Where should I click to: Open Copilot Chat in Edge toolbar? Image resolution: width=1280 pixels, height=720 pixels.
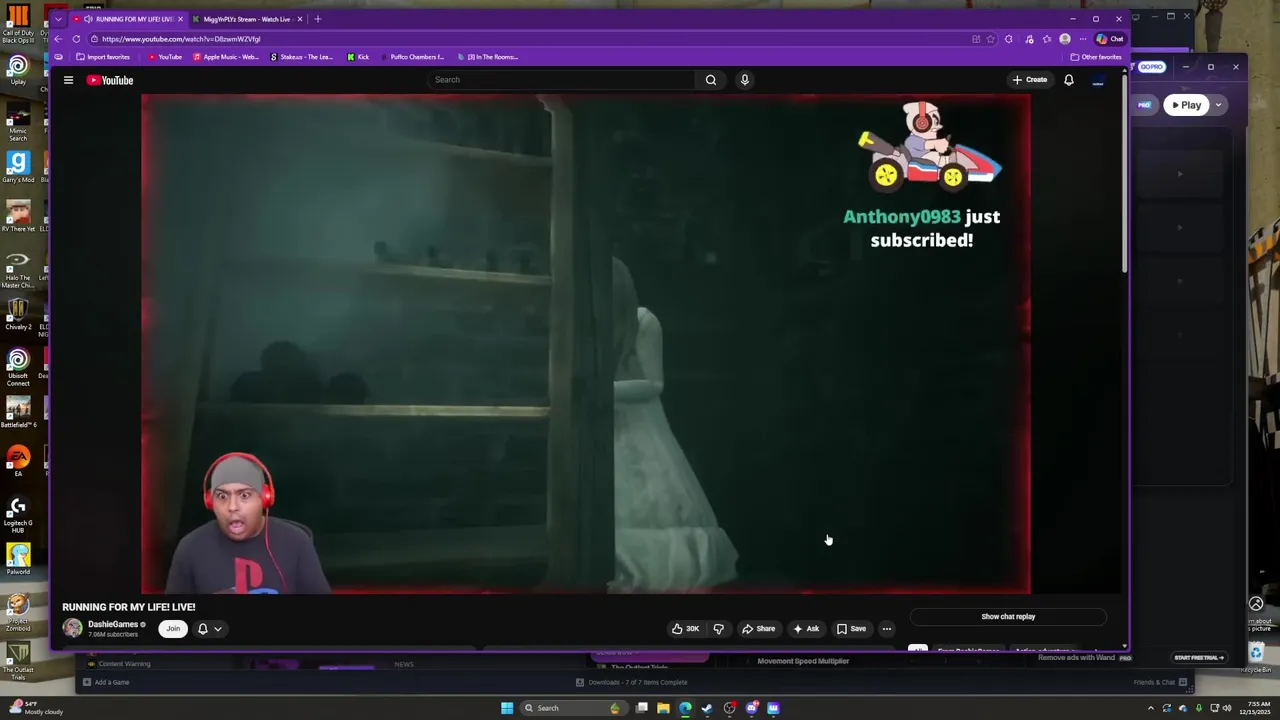click(1110, 39)
